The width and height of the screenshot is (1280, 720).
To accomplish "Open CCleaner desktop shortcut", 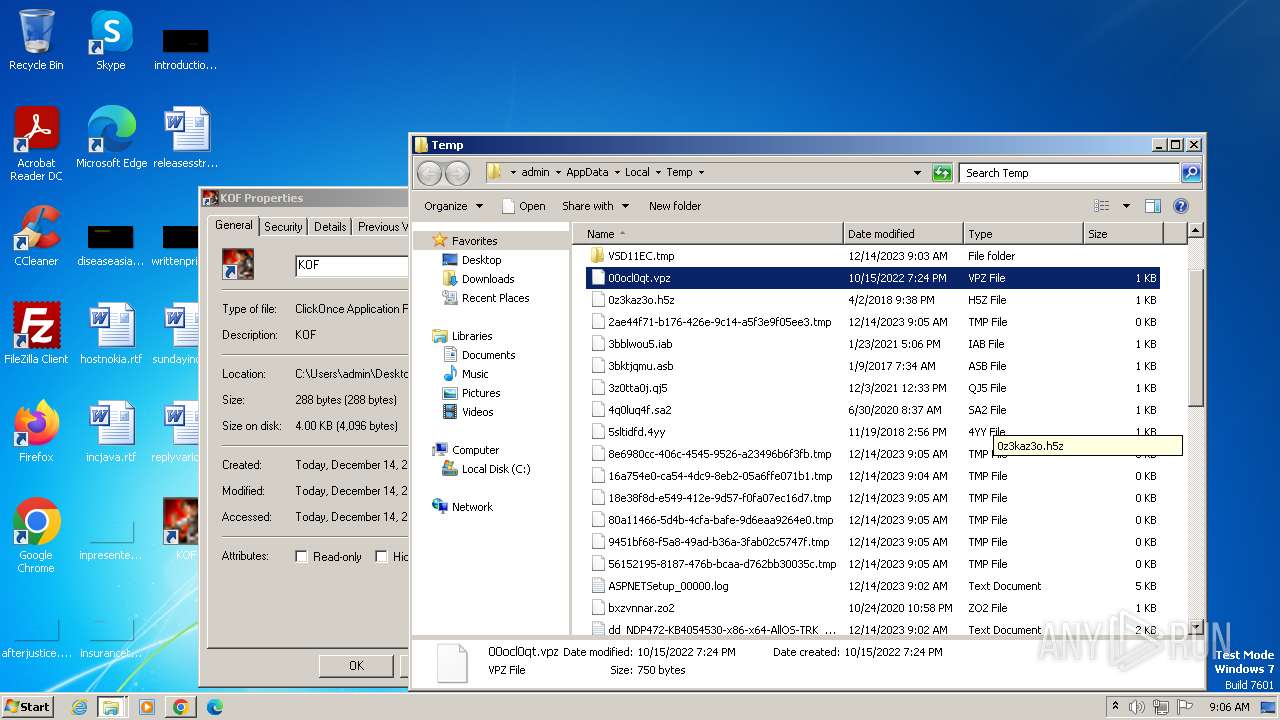I will click(36, 236).
